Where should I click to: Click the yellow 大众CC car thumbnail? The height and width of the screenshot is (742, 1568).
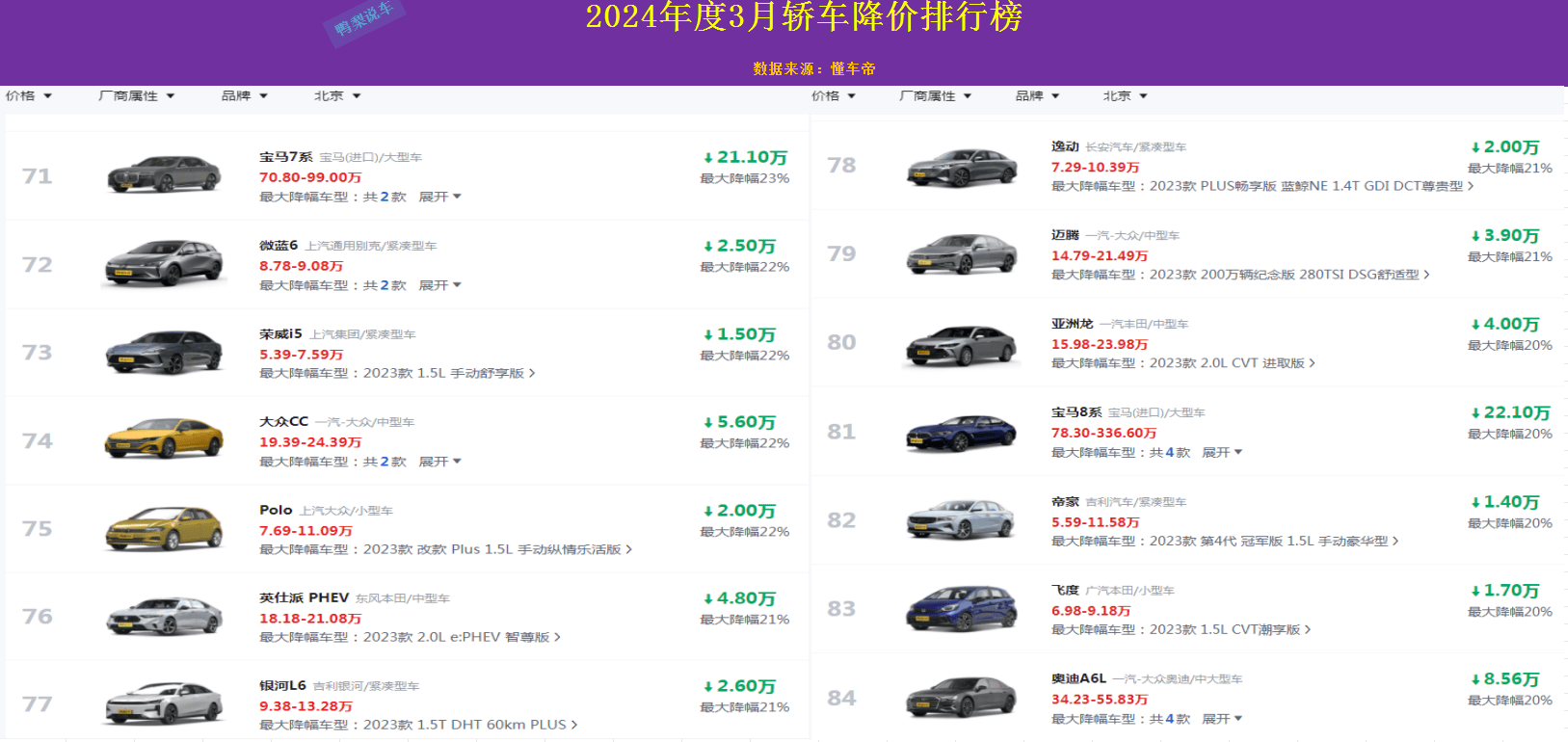[x=164, y=439]
